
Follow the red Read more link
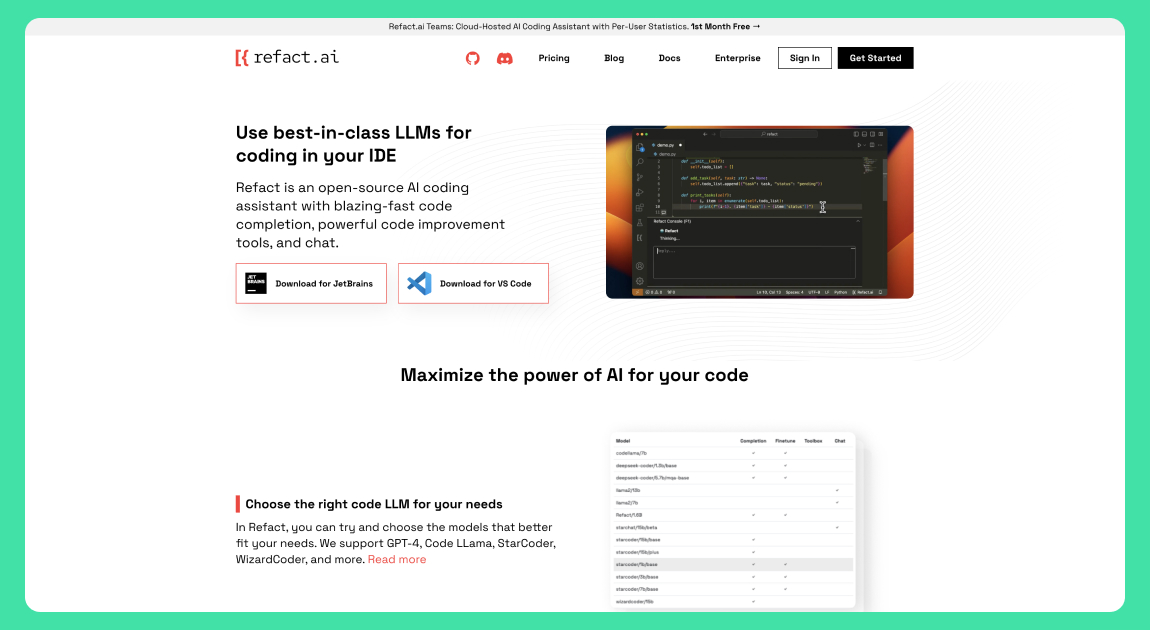coord(397,559)
